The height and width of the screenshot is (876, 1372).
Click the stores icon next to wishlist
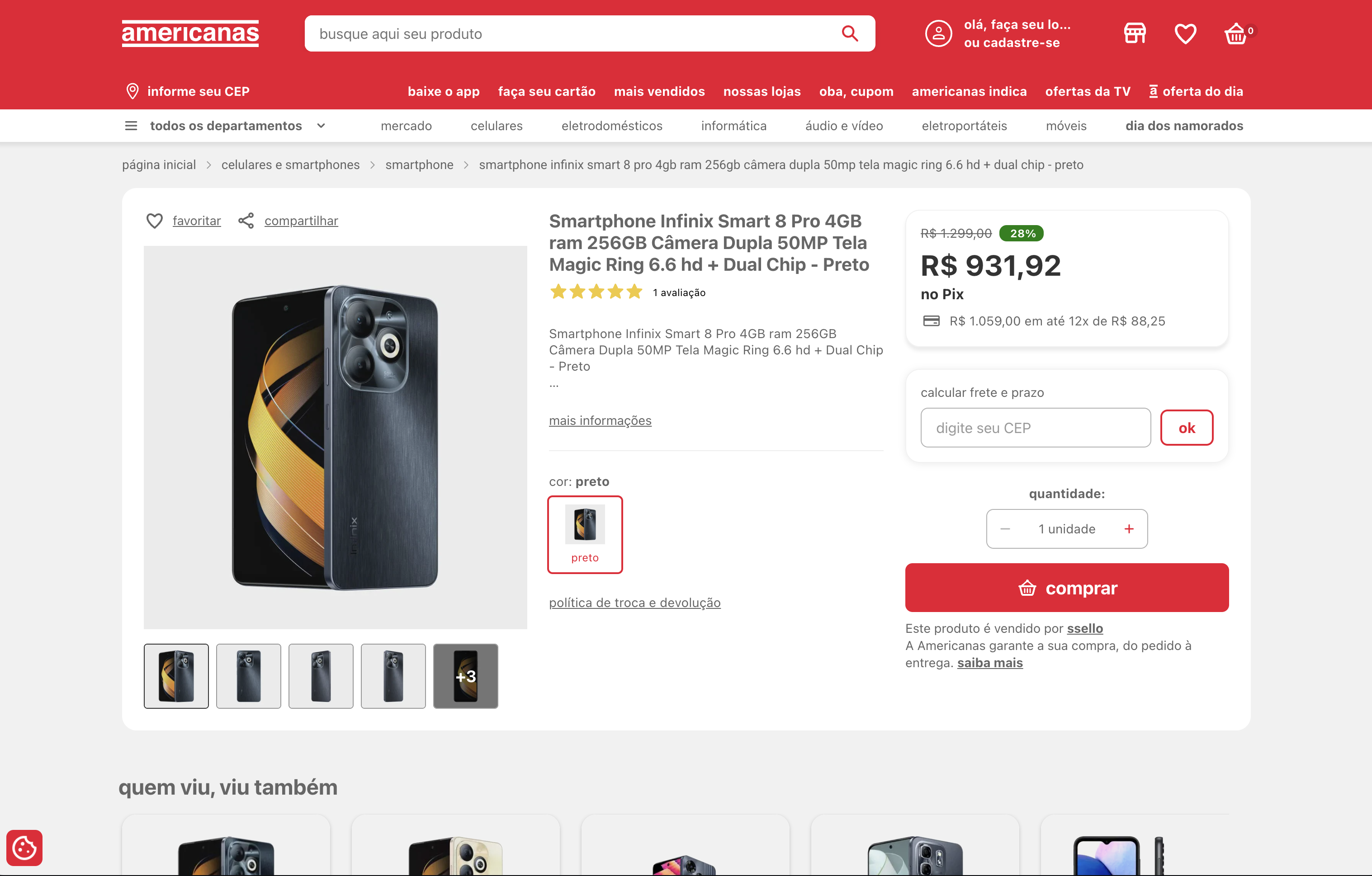tap(1135, 33)
